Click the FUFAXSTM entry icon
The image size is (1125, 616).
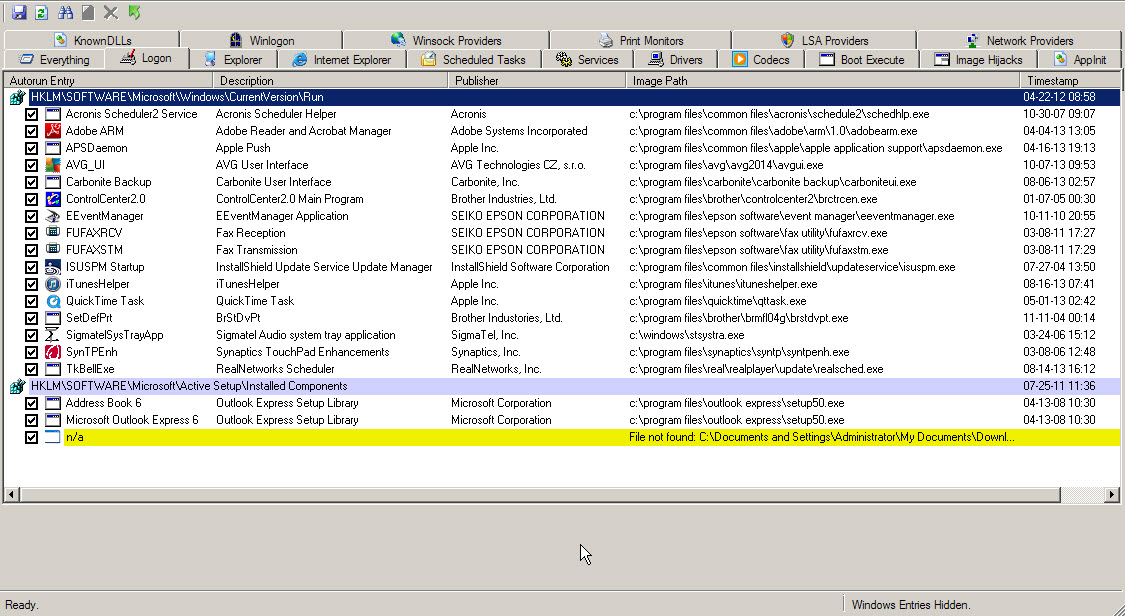[x=53, y=250]
